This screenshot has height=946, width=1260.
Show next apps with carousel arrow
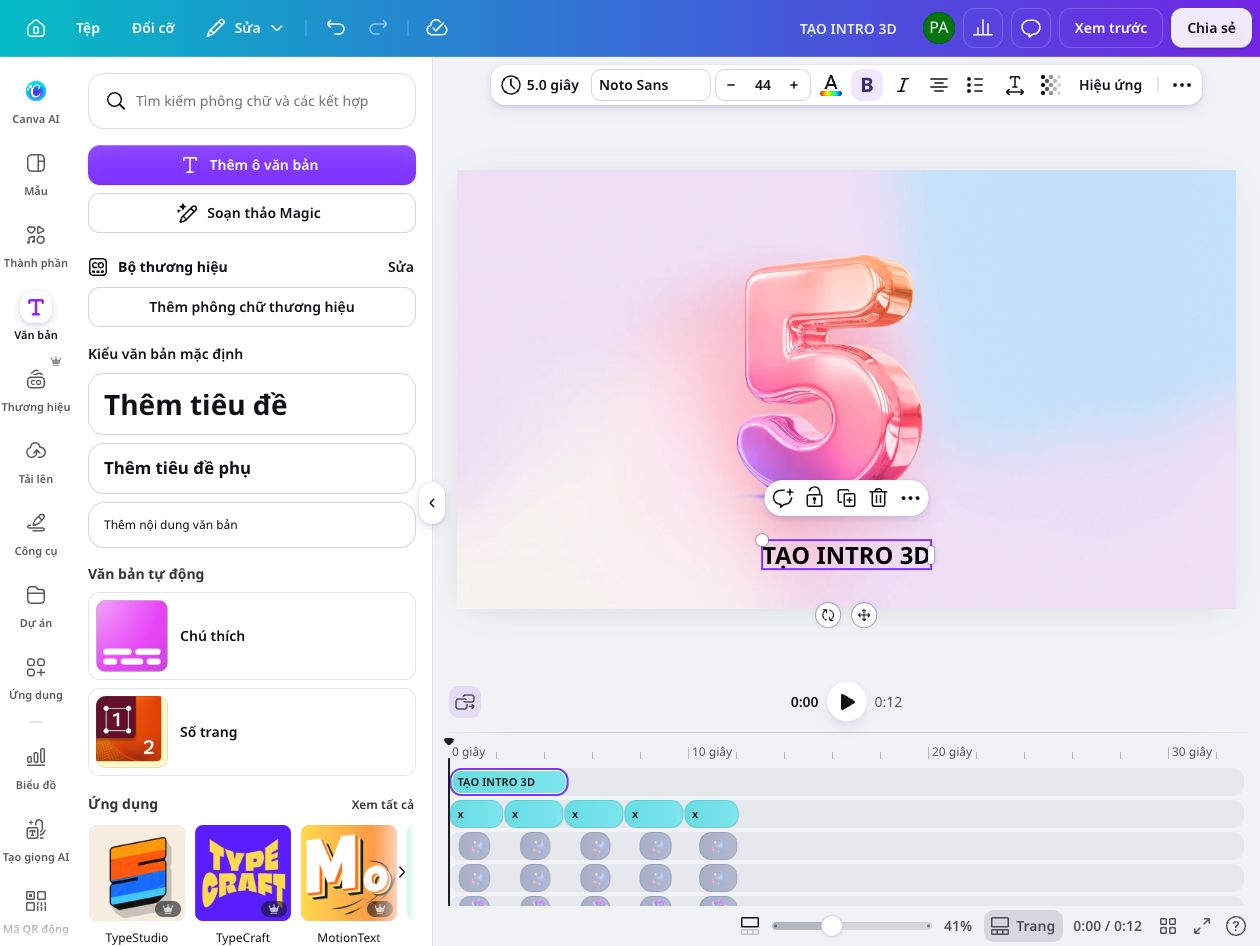click(x=402, y=872)
